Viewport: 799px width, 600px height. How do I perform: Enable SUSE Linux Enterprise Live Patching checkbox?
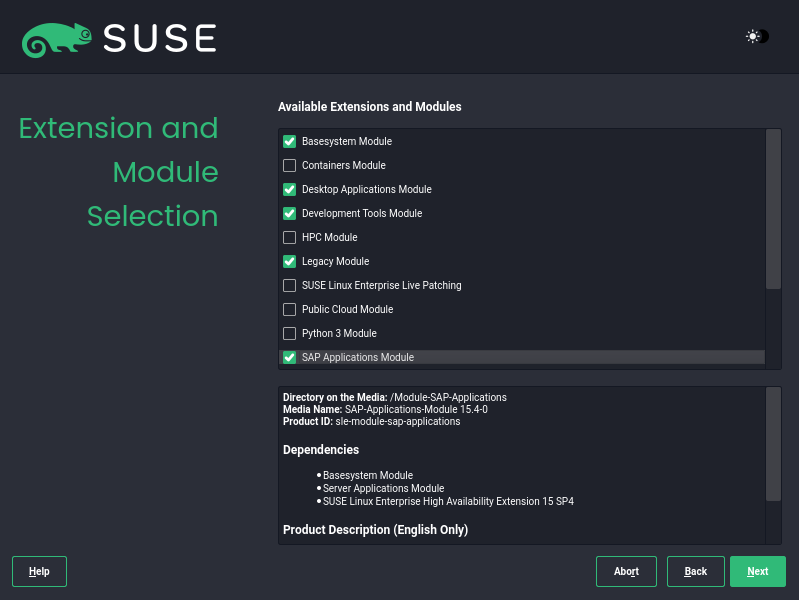coord(289,285)
